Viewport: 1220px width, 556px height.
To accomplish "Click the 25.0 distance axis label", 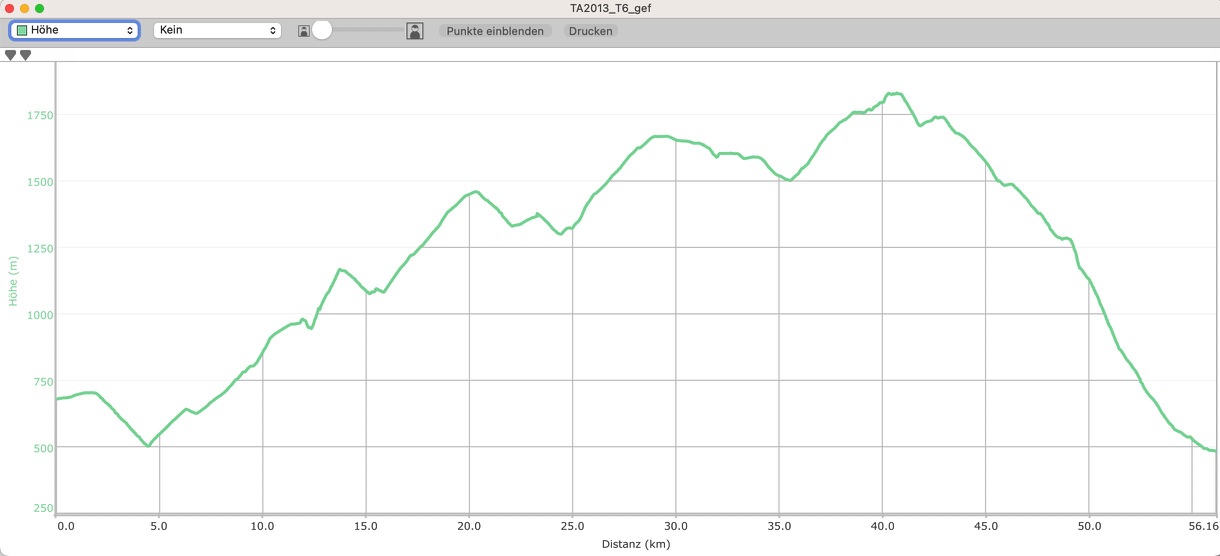I will 572,525.
